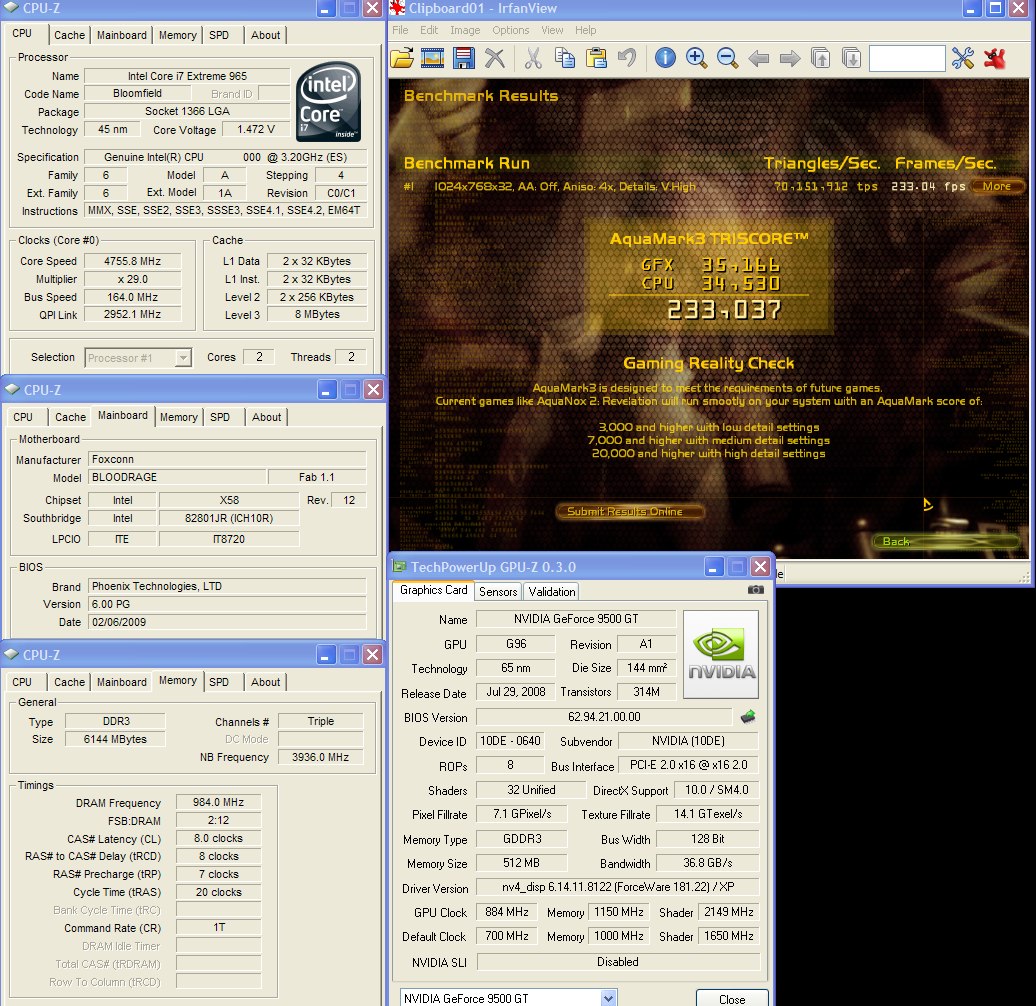The image size is (1036, 1006).
Task: Click the BIOS Version value 62.94.21.00.00
Action: [x=604, y=717]
